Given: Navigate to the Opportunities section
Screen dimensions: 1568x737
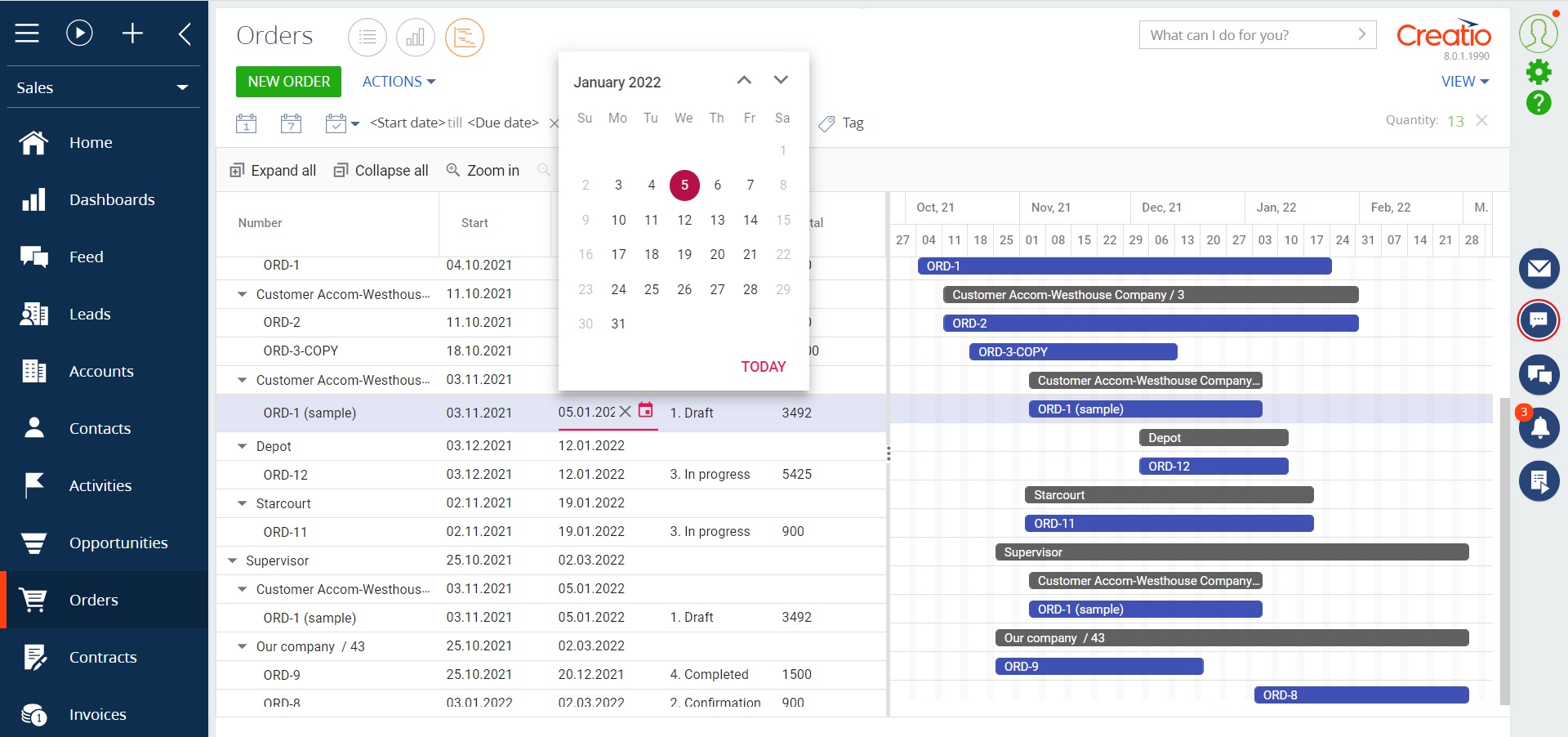Looking at the screenshot, I should point(118,543).
